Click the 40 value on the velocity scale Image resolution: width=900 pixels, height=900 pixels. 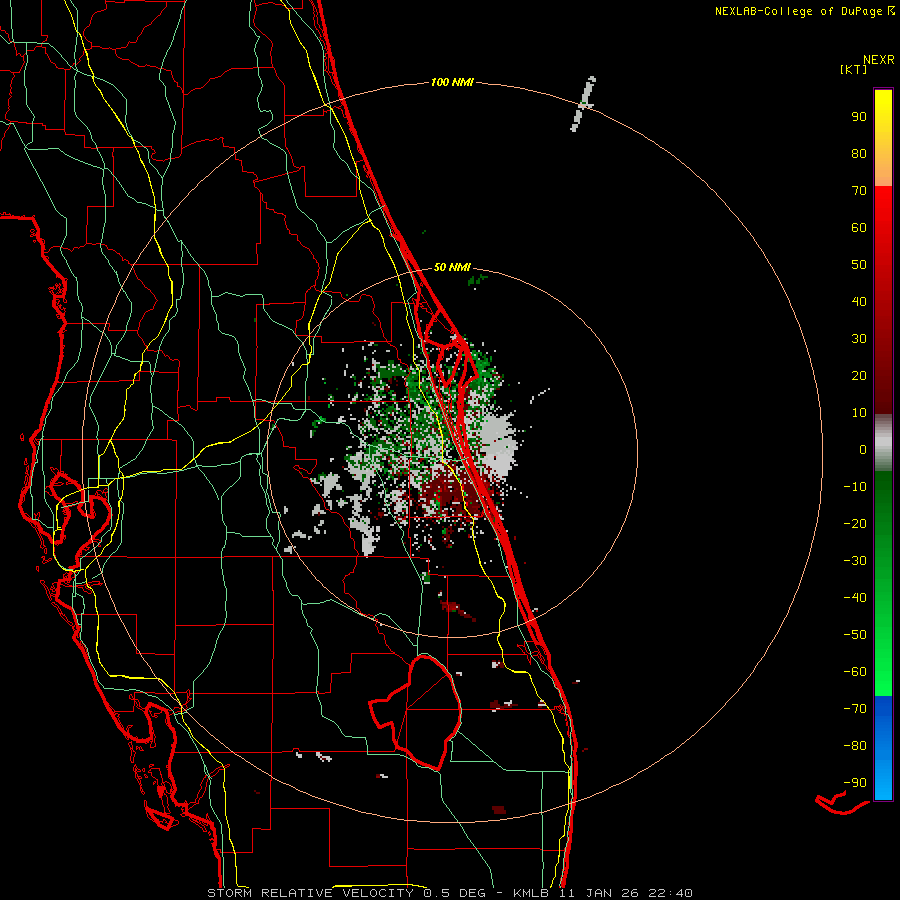pyautogui.click(x=859, y=301)
